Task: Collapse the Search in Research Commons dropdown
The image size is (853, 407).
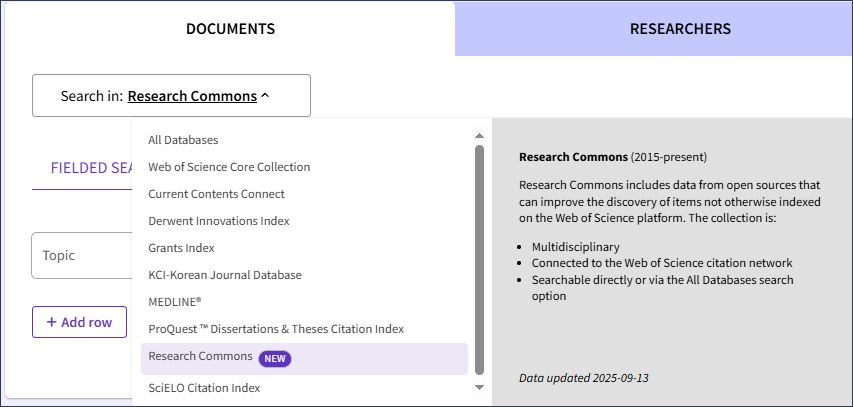Action: pyautogui.click(x=171, y=96)
